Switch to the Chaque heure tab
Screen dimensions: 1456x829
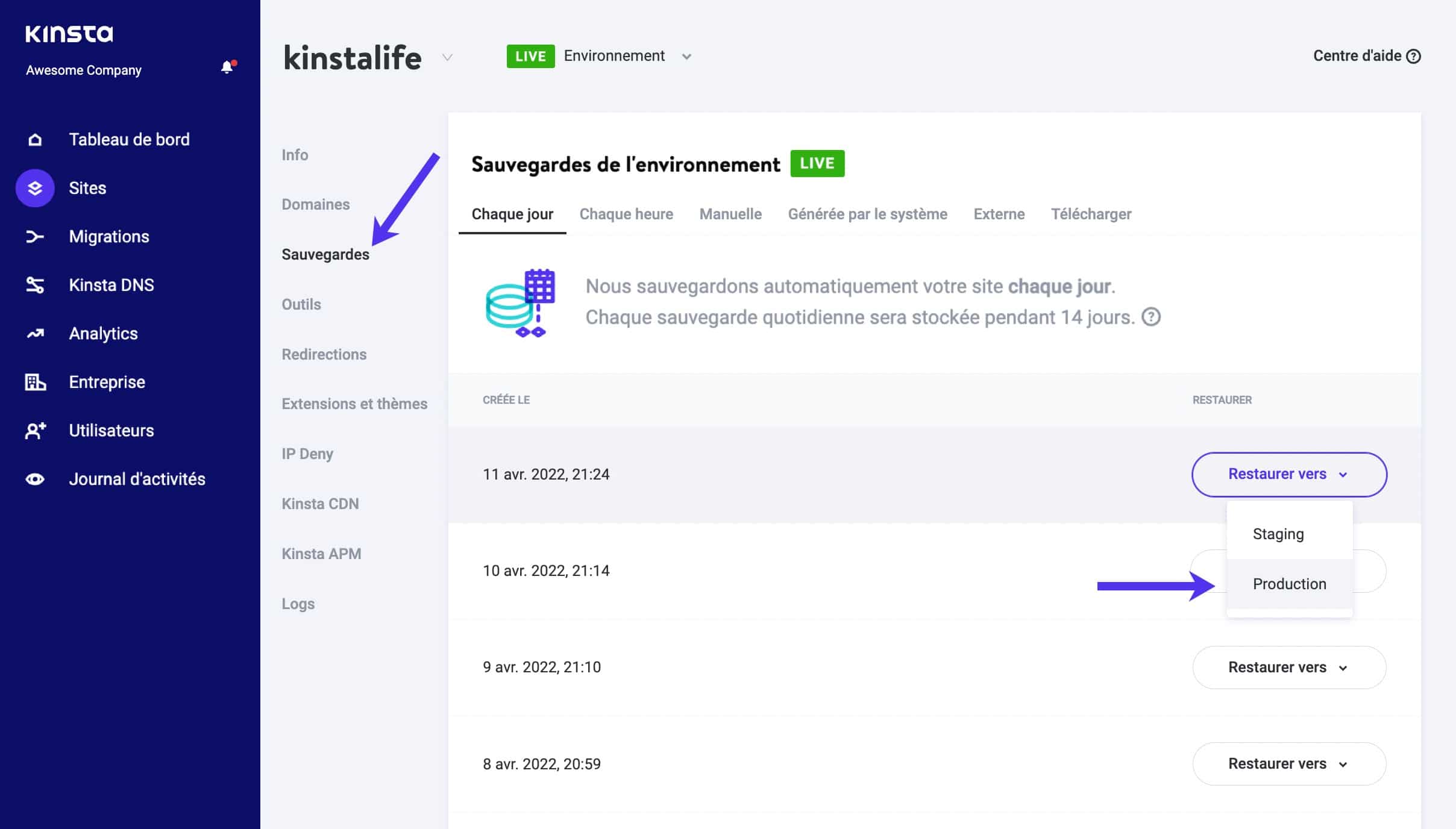(x=626, y=214)
